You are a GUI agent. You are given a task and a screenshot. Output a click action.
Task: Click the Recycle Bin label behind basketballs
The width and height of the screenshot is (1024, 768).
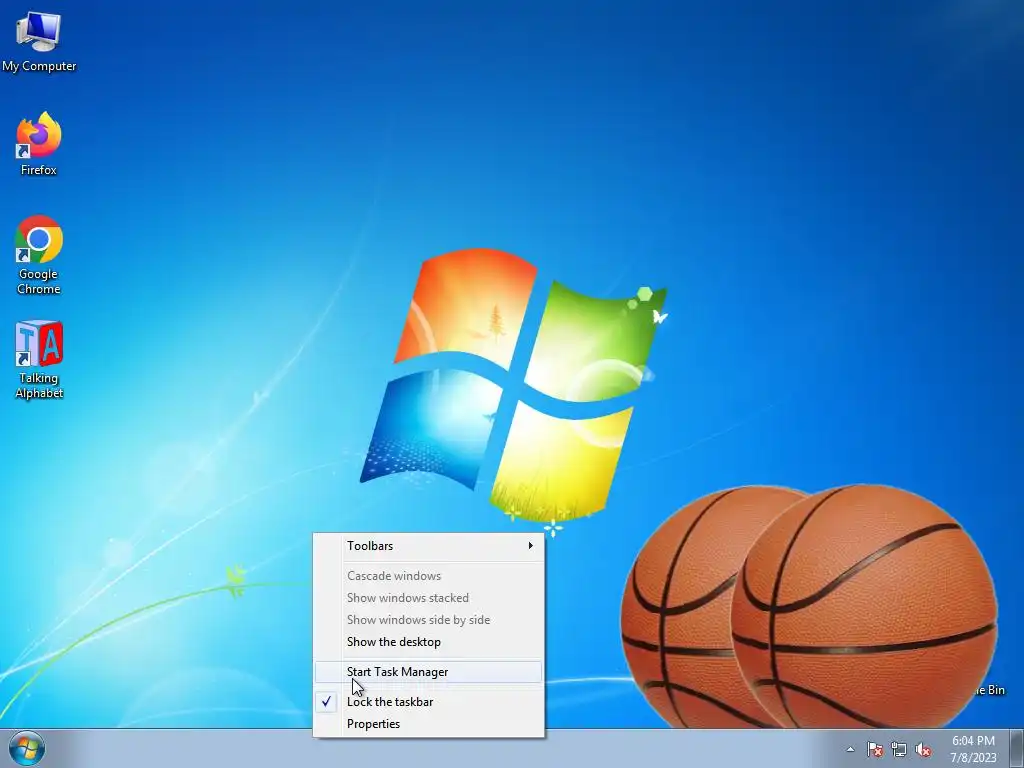989,690
